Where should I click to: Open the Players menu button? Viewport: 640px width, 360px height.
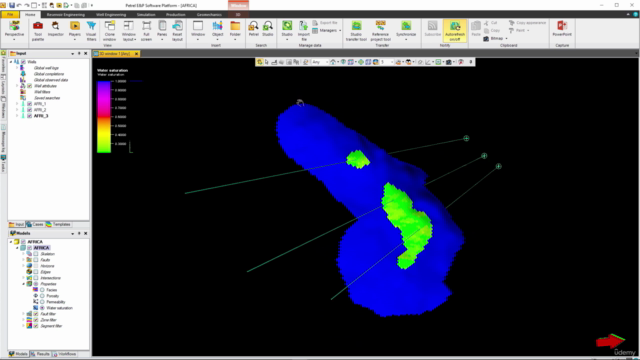tap(75, 31)
